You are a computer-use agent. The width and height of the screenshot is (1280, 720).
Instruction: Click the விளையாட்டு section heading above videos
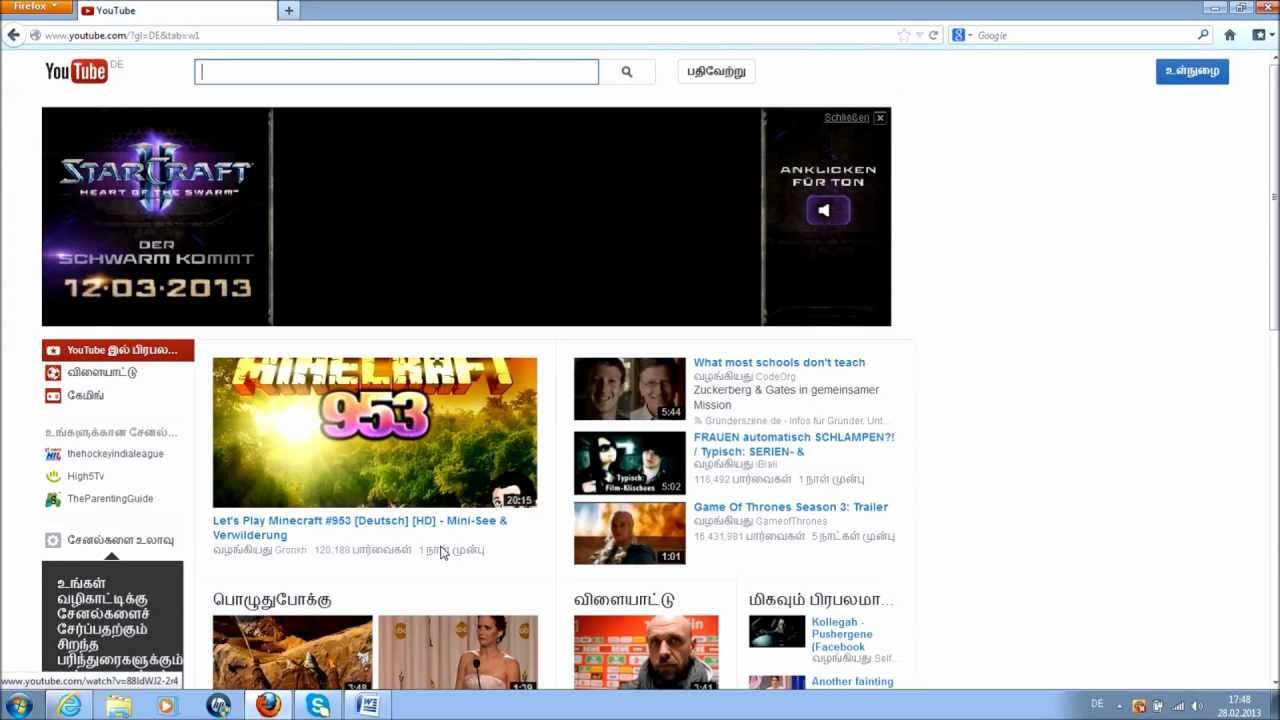[x=624, y=600]
